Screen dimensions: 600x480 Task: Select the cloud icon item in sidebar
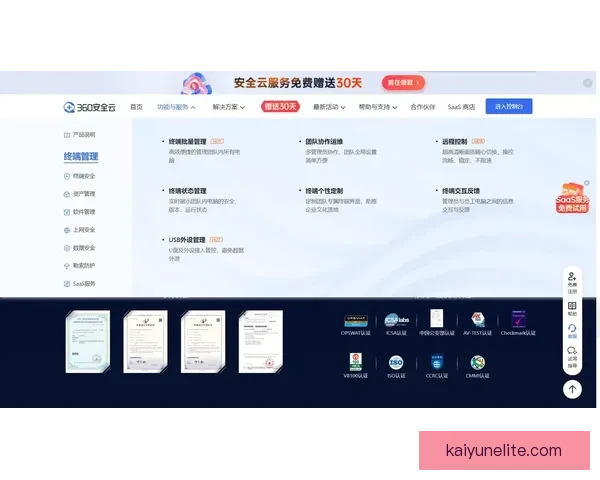(80, 266)
